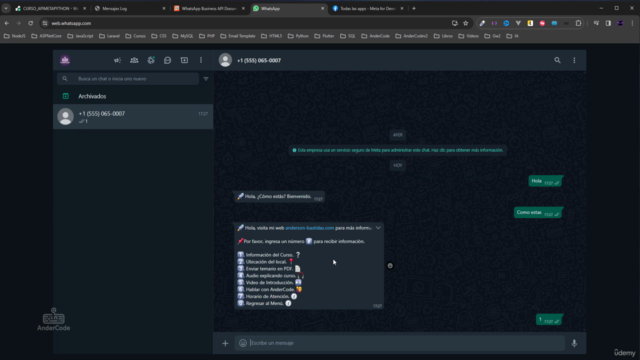Image resolution: width=640 pixels, height=360 pixels.
Task: Install app icon in address bar
Action: click(454, 23)
